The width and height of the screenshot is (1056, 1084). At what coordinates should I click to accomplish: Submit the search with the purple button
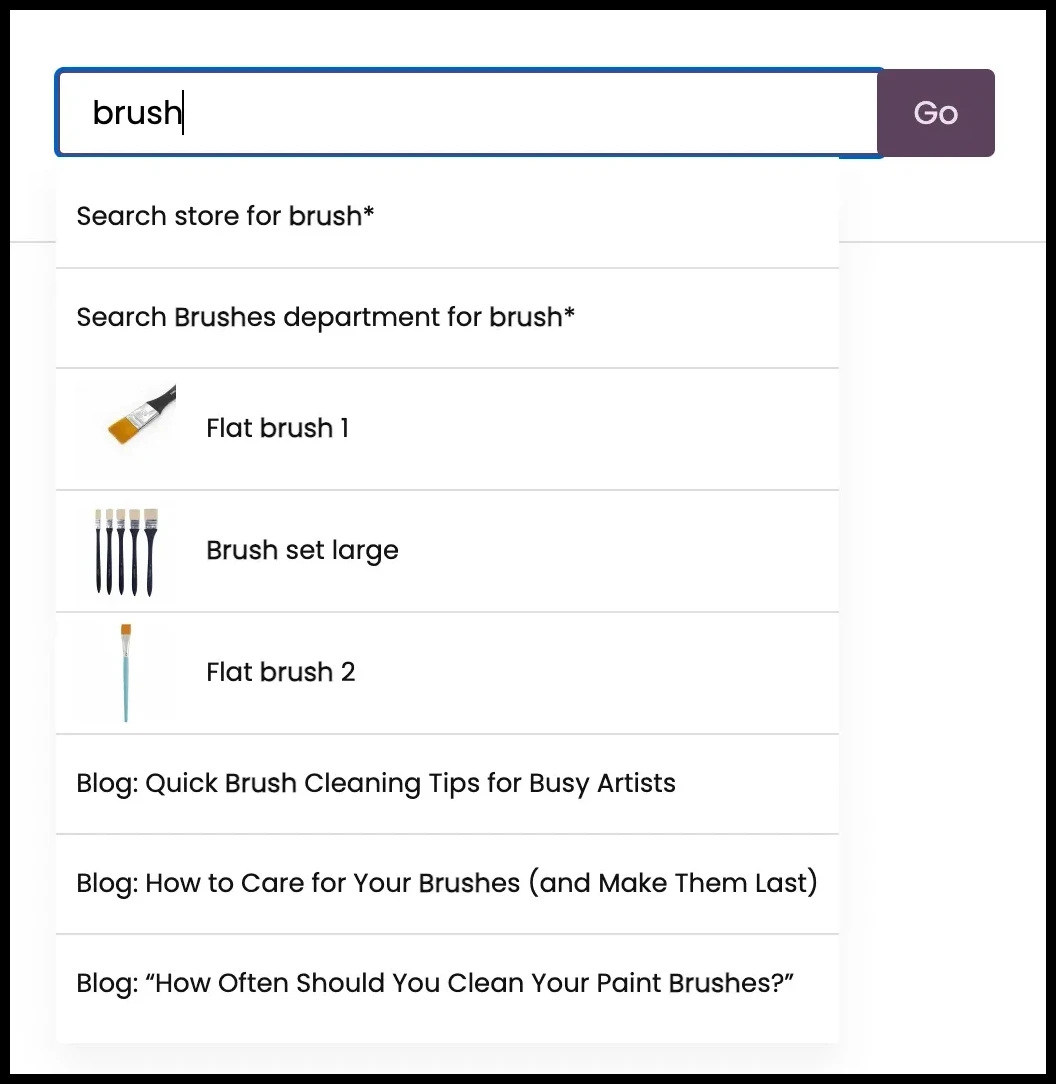pos(935,113)
